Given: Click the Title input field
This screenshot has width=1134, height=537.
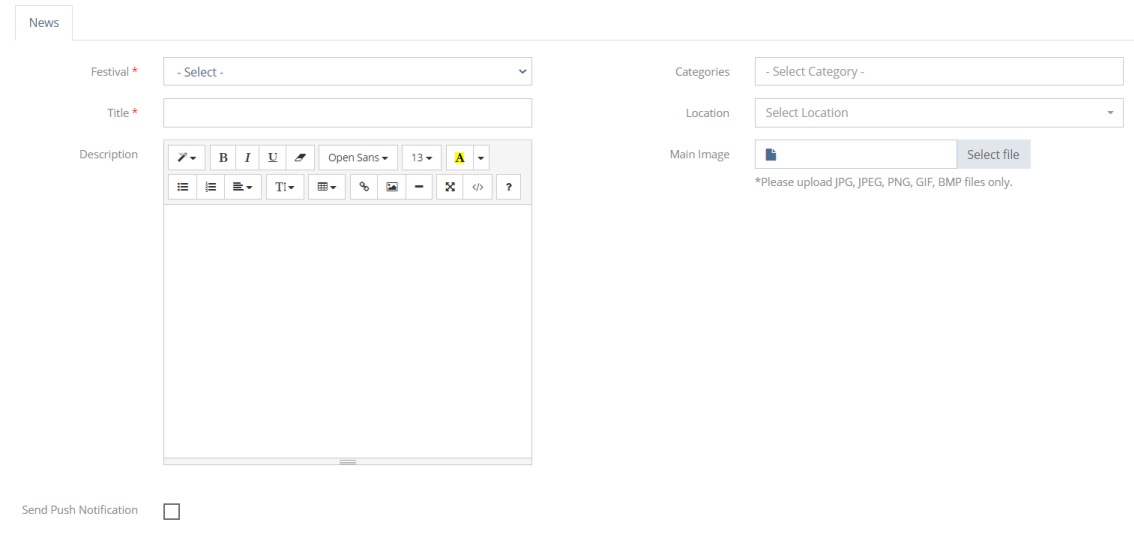Looking at the screenshot, I should (347, 113).
